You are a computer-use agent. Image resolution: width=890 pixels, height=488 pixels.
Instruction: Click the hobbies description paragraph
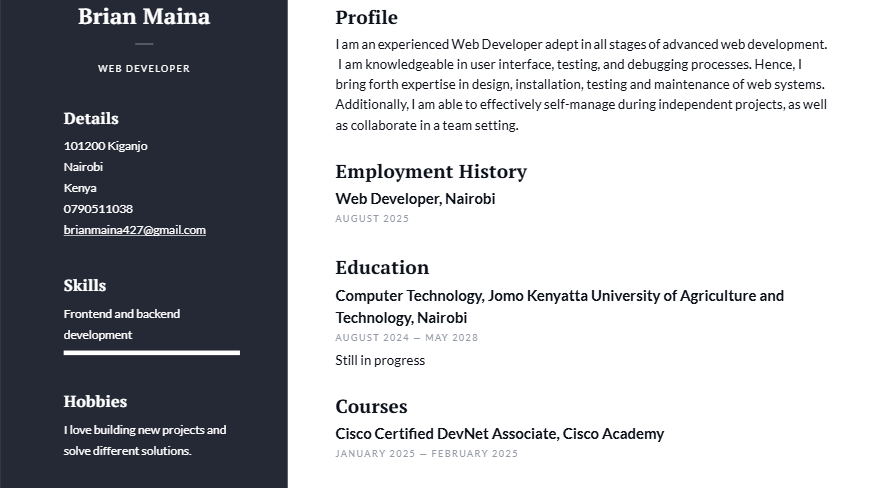[x=145, y=440]
